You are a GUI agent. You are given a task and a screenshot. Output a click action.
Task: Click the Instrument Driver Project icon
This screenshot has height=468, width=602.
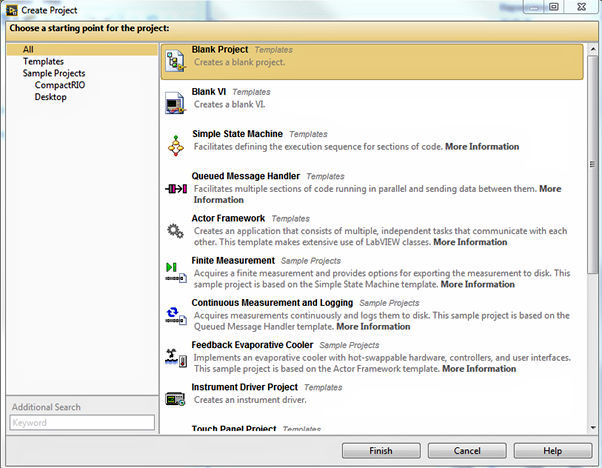point(176,399)
